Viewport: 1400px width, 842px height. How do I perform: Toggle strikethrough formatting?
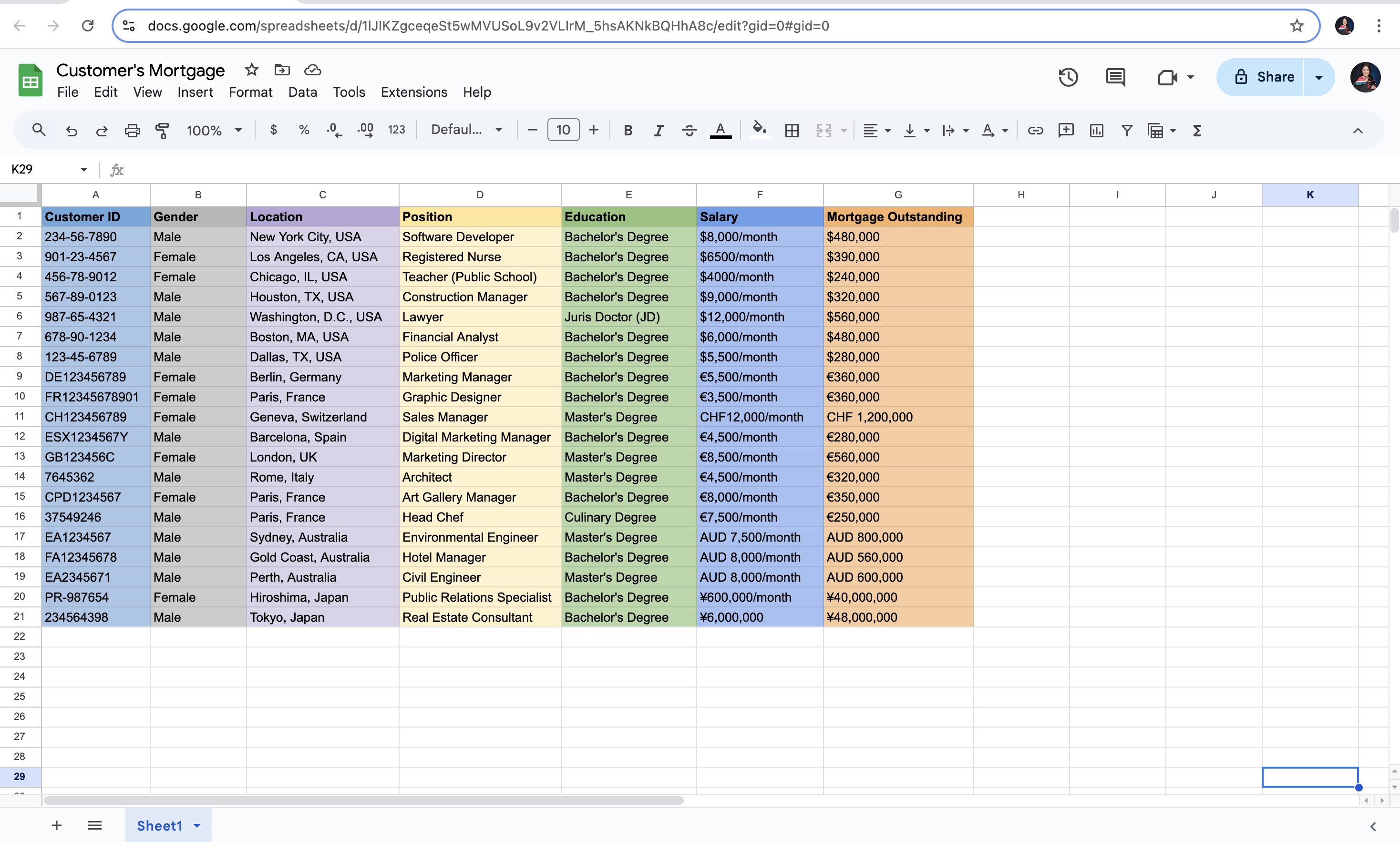(x=689, y=131)
